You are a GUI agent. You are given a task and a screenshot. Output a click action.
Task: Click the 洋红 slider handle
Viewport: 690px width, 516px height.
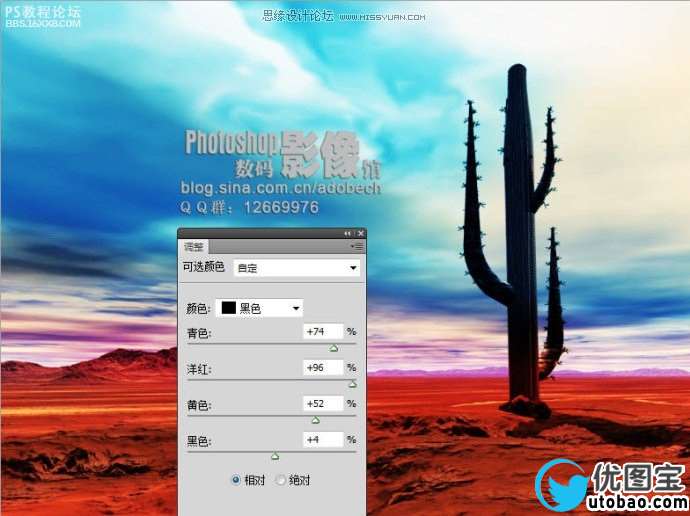(353, 384)
